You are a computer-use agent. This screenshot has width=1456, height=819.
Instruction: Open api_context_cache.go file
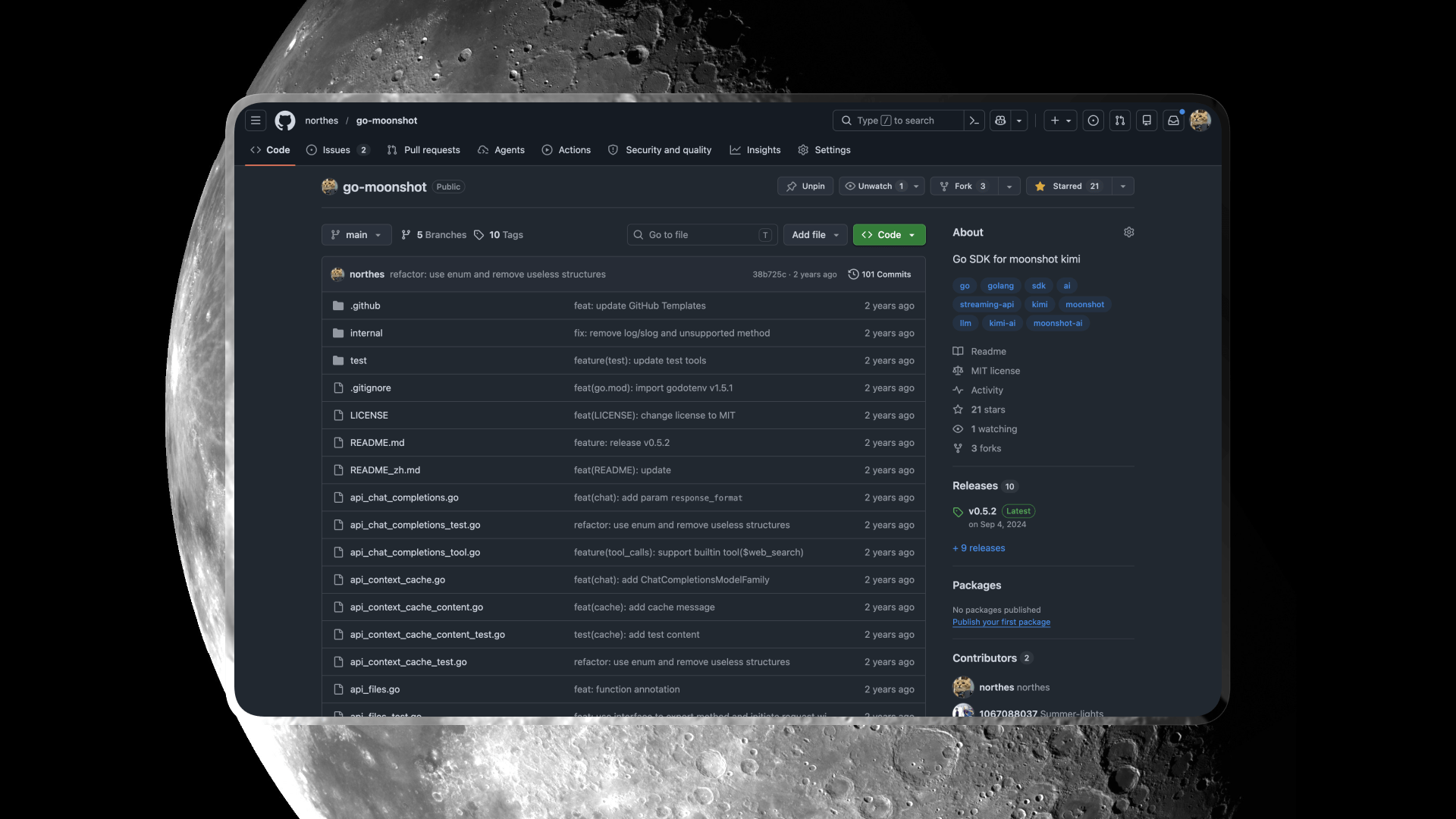397,580
